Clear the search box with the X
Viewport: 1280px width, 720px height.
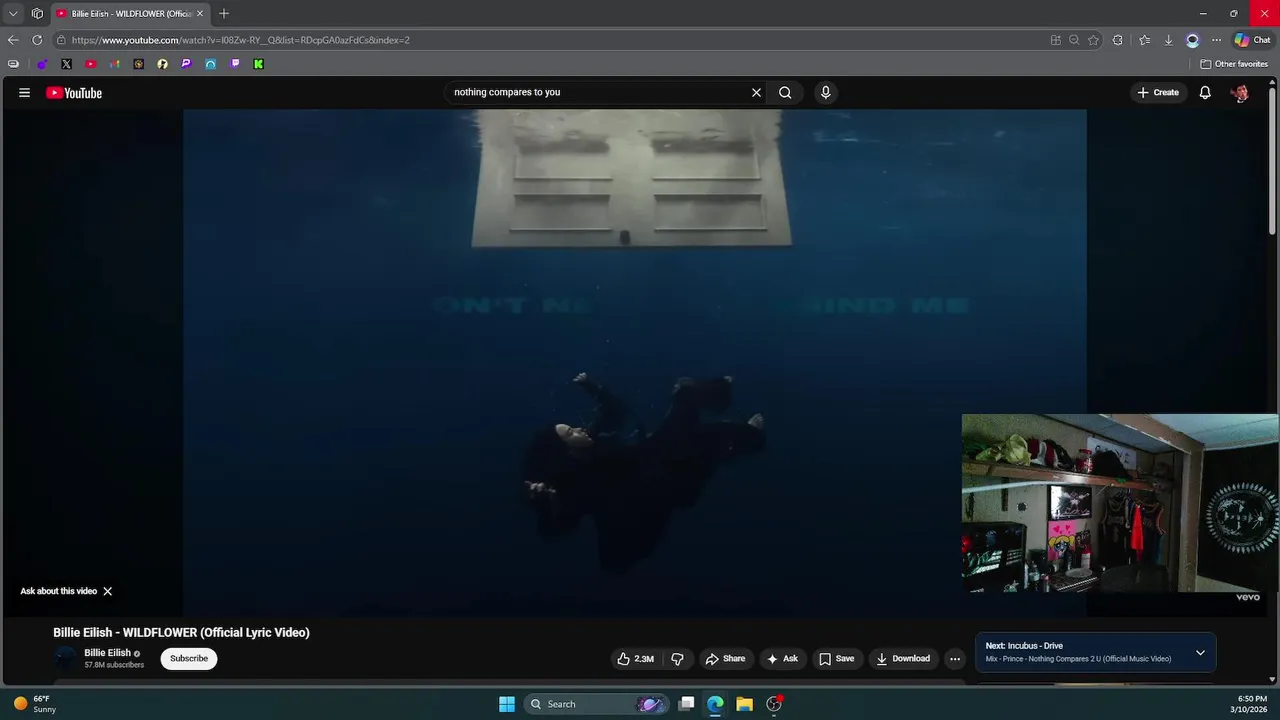(x=756, y=92)
